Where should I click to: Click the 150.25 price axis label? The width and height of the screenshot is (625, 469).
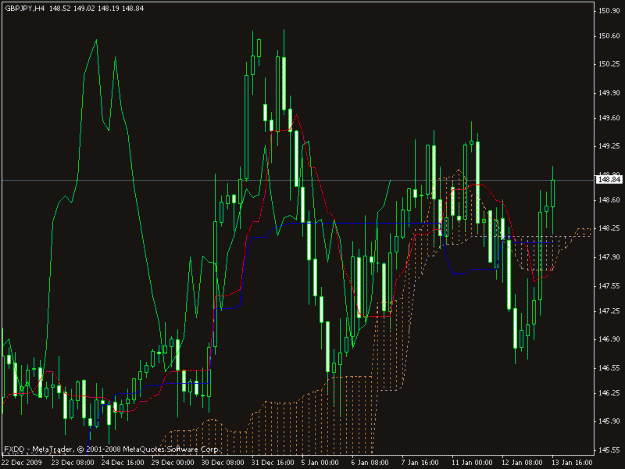pos(609,64)
